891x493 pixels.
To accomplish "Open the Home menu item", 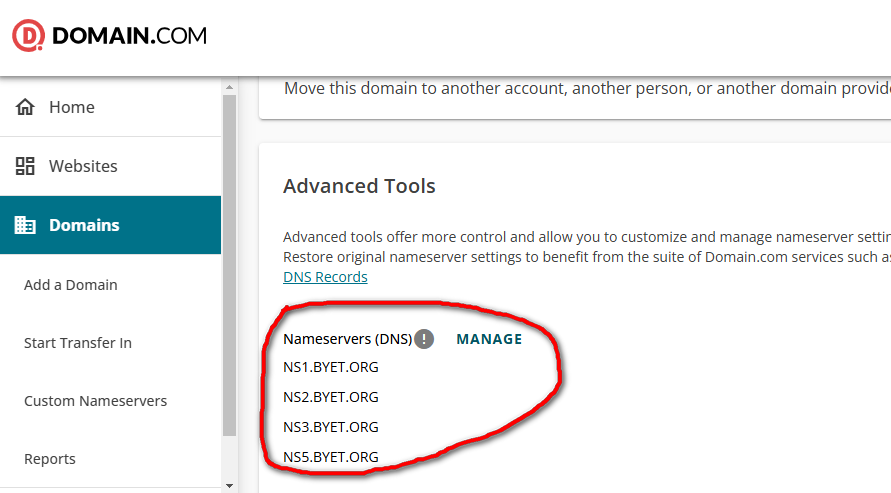I will coord(110,107).
